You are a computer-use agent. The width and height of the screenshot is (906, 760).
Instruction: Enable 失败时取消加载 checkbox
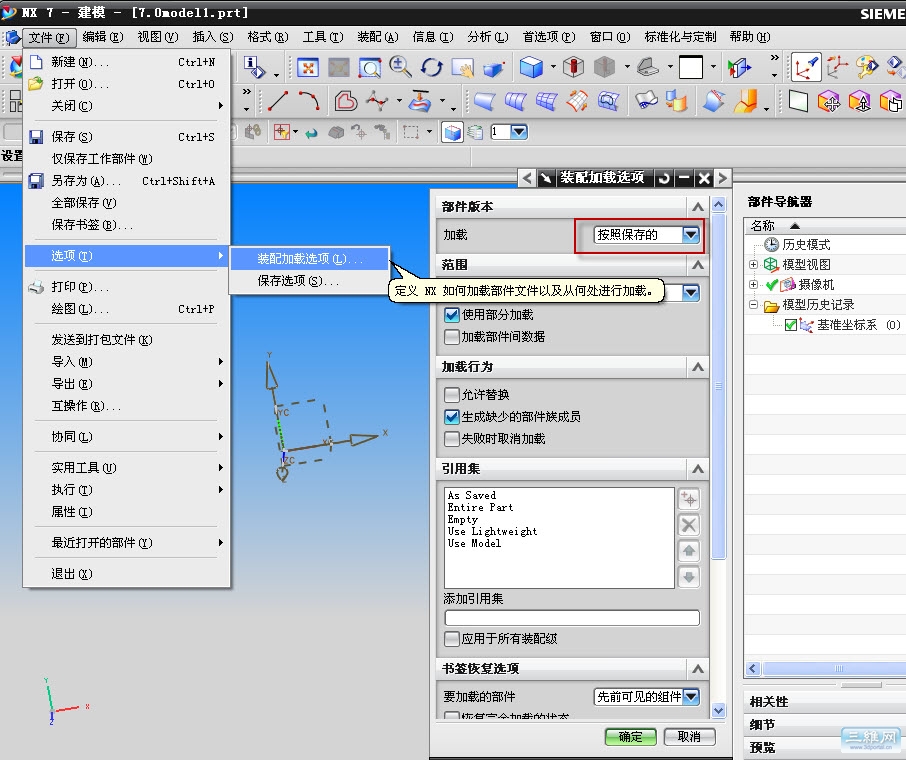(452, 439)
